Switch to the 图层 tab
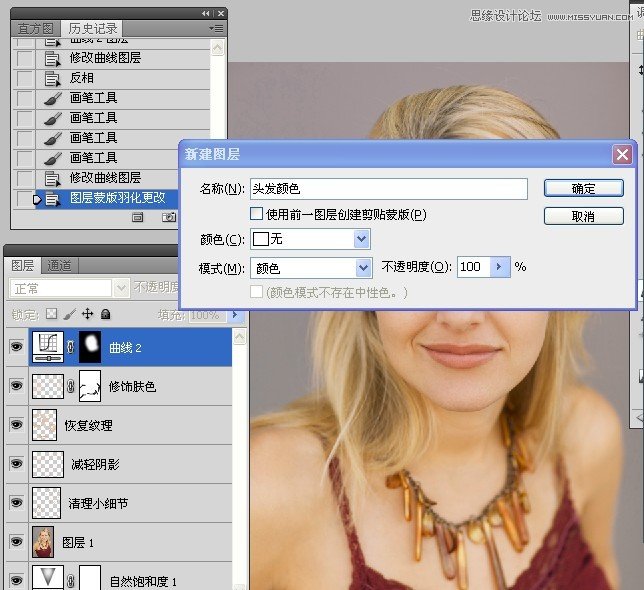644x590 pixels. coord(22,266)
